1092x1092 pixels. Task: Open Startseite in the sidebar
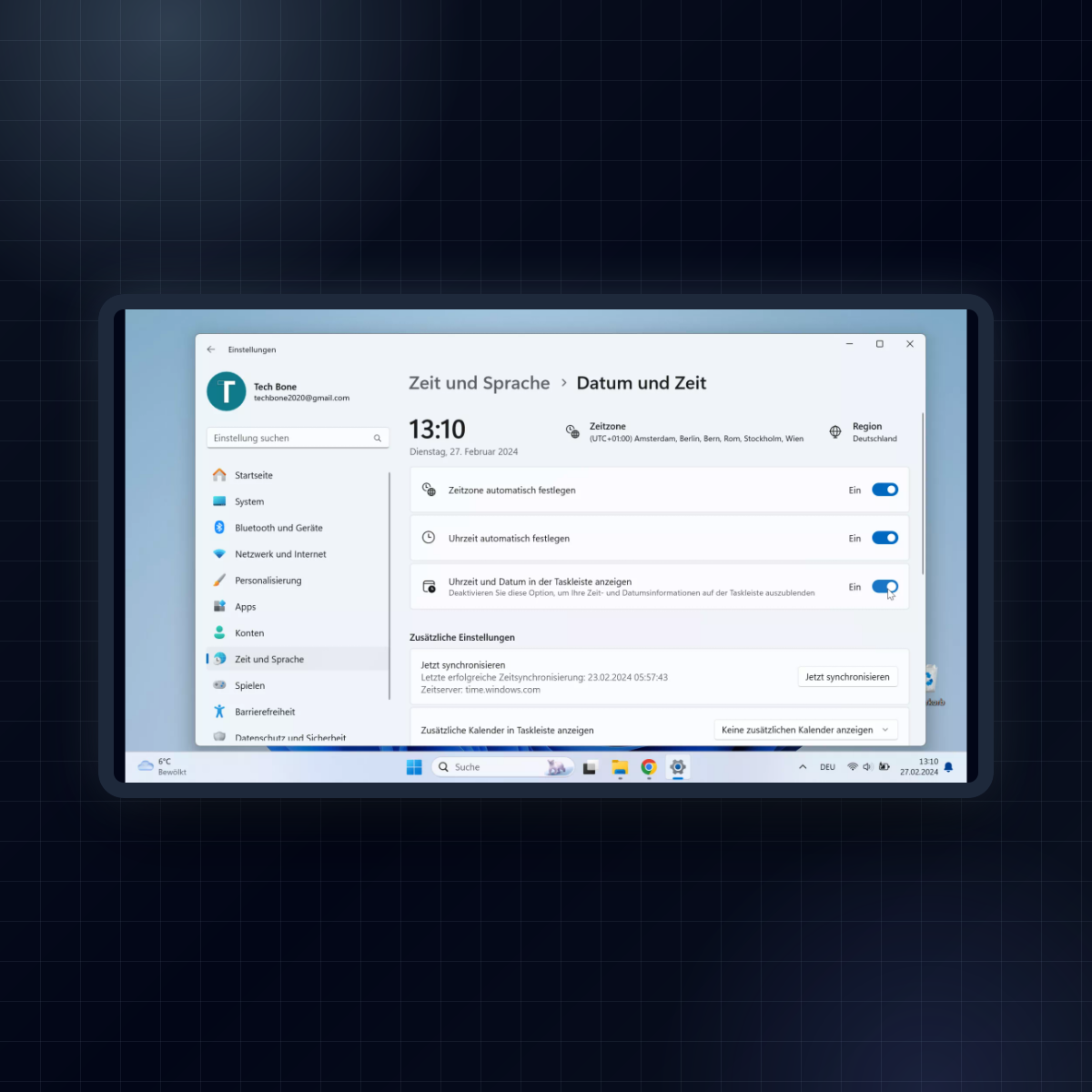click(298, 475)
